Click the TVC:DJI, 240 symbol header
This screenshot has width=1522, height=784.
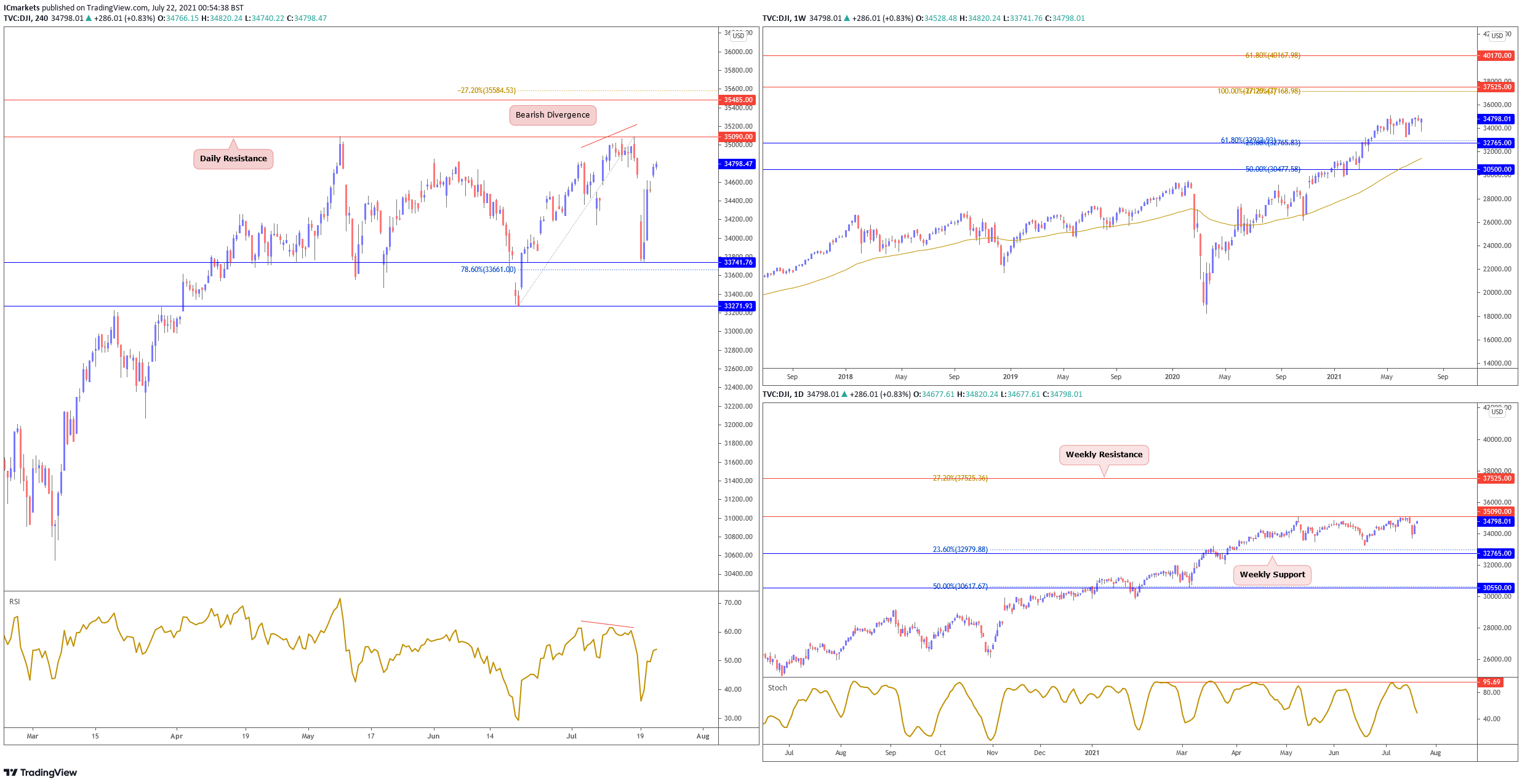tap(26, 18)
